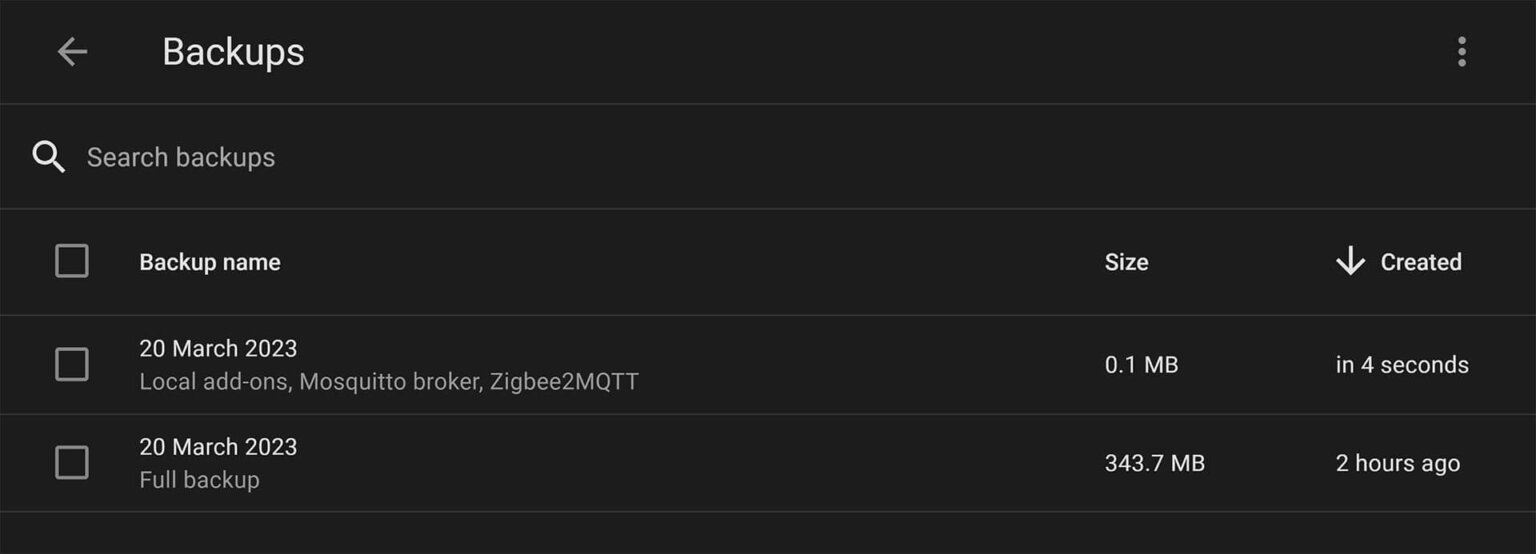Click the magnifying glass search icon
The width and height of the screenshot is (1536, 554).
pyautogui.click(x=48, y=157)
